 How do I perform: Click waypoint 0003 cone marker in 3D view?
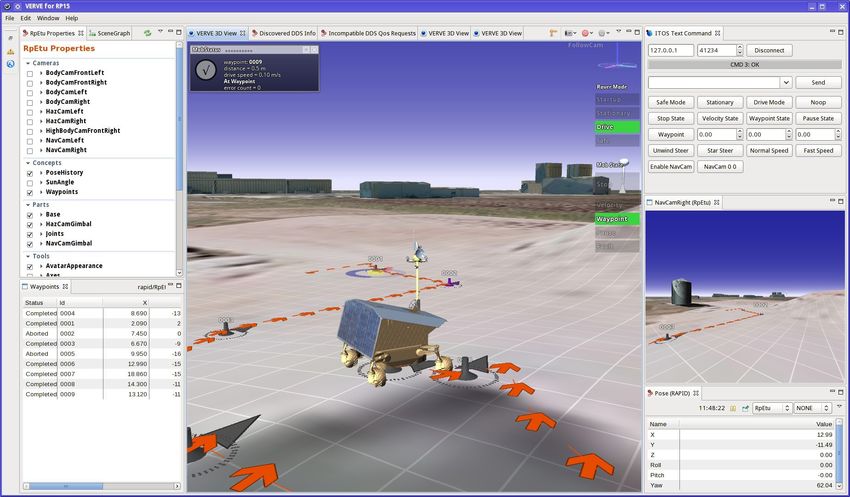225,328
